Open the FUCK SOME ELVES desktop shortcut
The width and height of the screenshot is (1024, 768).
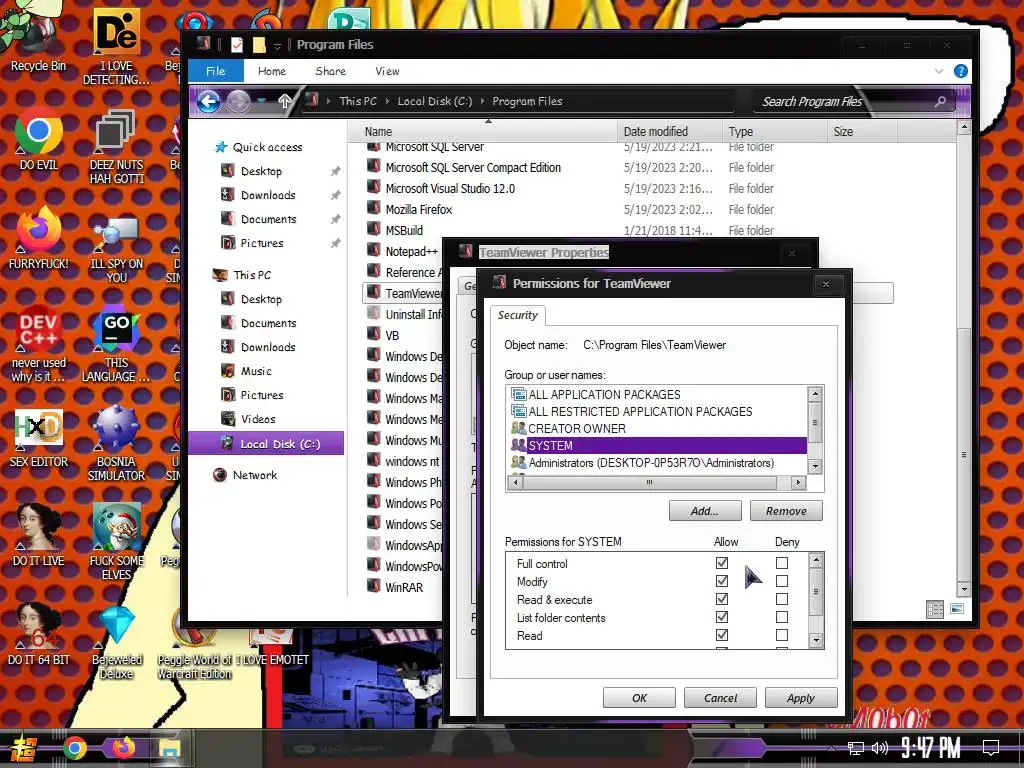point(116,542)
